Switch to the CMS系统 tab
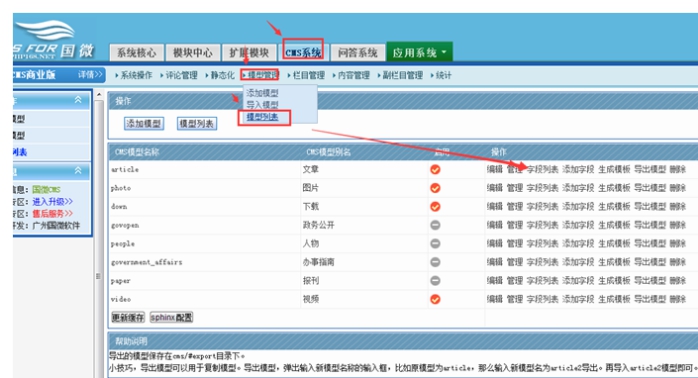This screenshot has width=698, height=378. (x=303, y=53)
